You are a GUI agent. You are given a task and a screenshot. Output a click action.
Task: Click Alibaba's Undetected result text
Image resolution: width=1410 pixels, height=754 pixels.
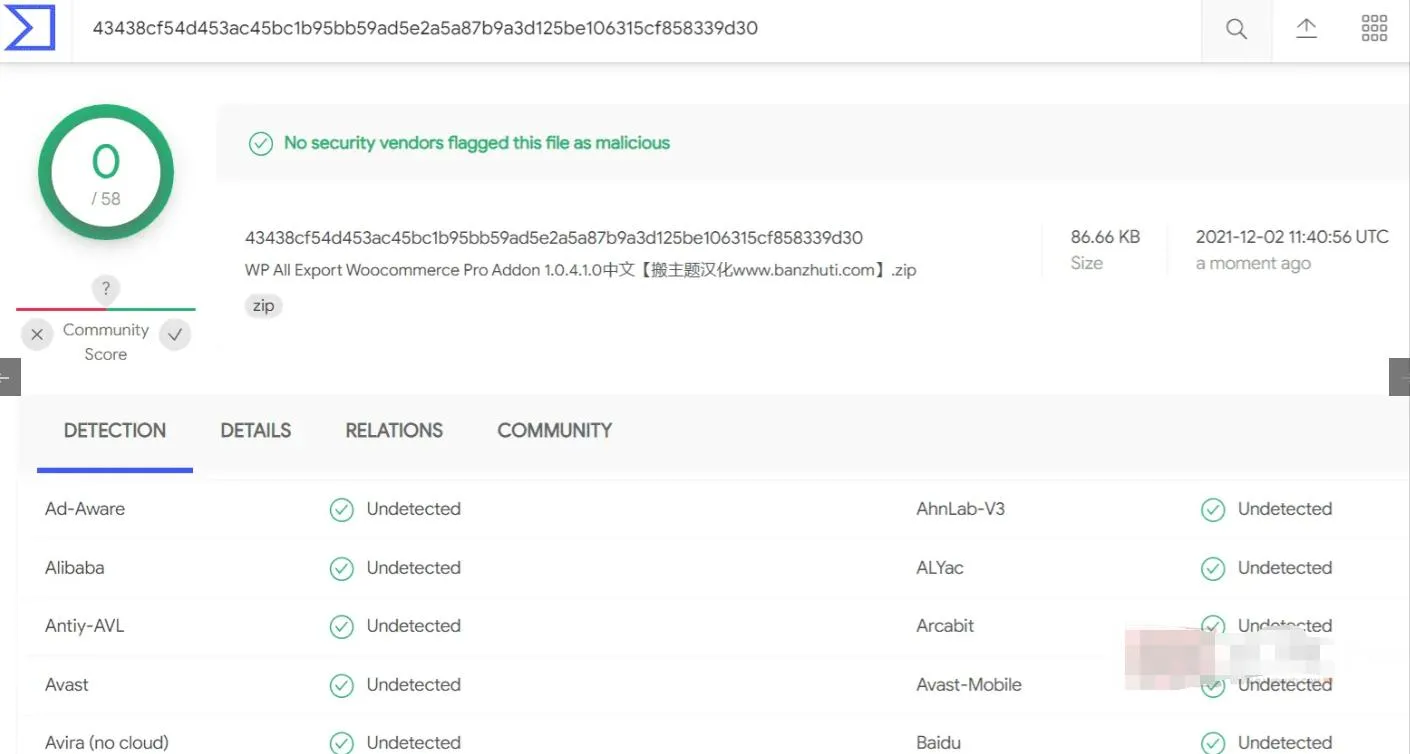pos(414,568)
